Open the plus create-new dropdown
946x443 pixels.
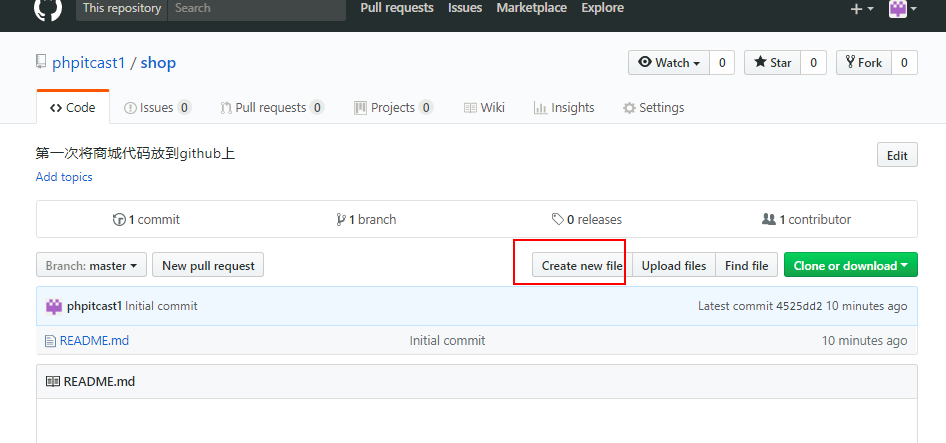861,9
